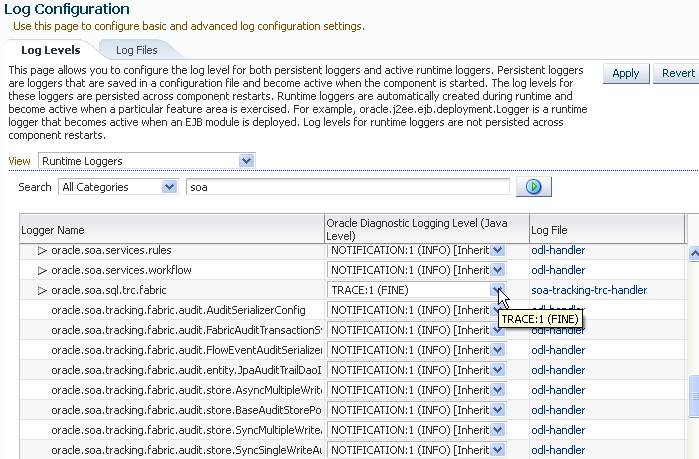
Task: Run the logger search with the green arrow button
Action: click(534, 187)
